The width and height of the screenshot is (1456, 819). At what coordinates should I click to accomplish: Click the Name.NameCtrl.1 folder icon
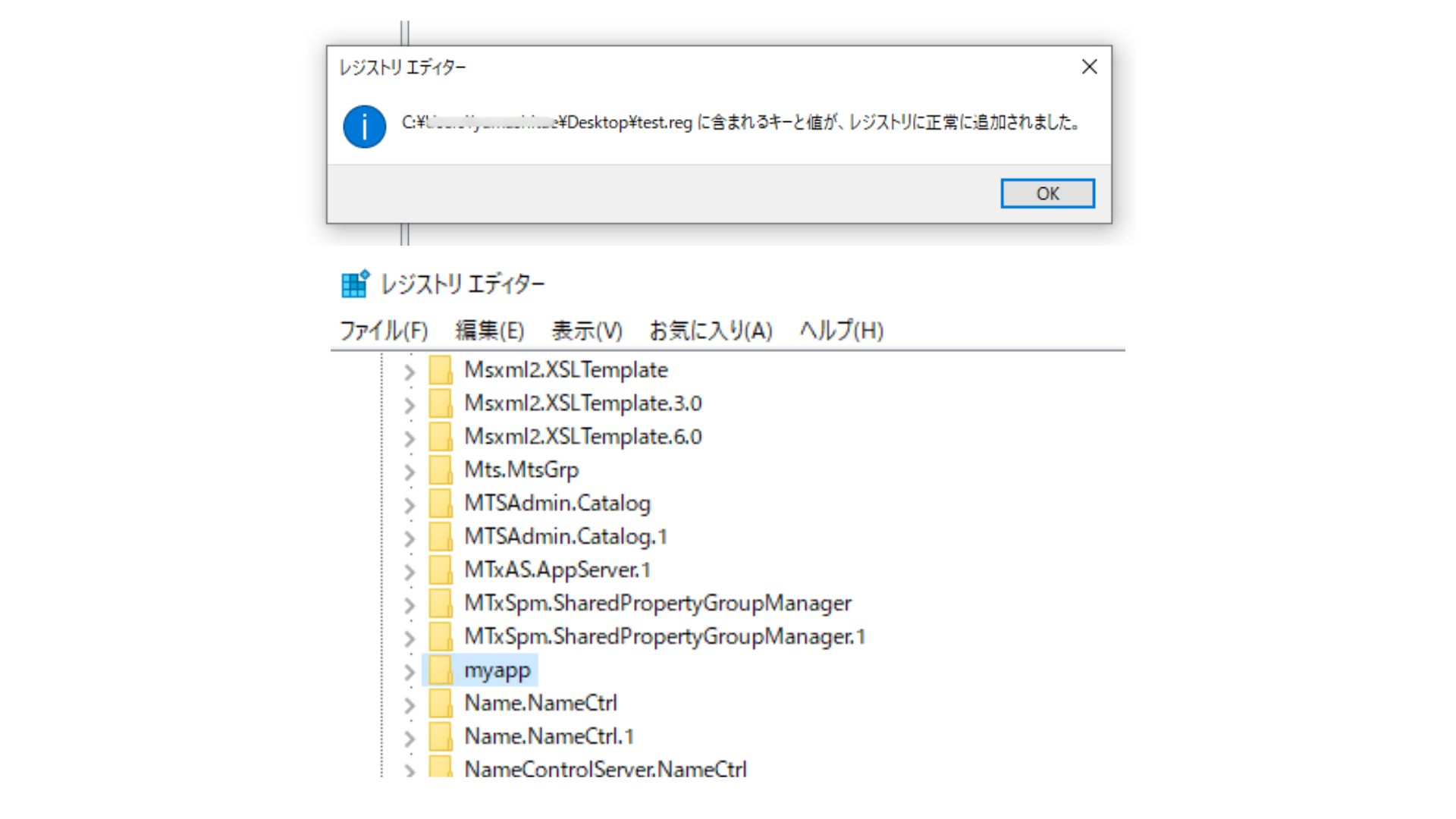point(441,737)
